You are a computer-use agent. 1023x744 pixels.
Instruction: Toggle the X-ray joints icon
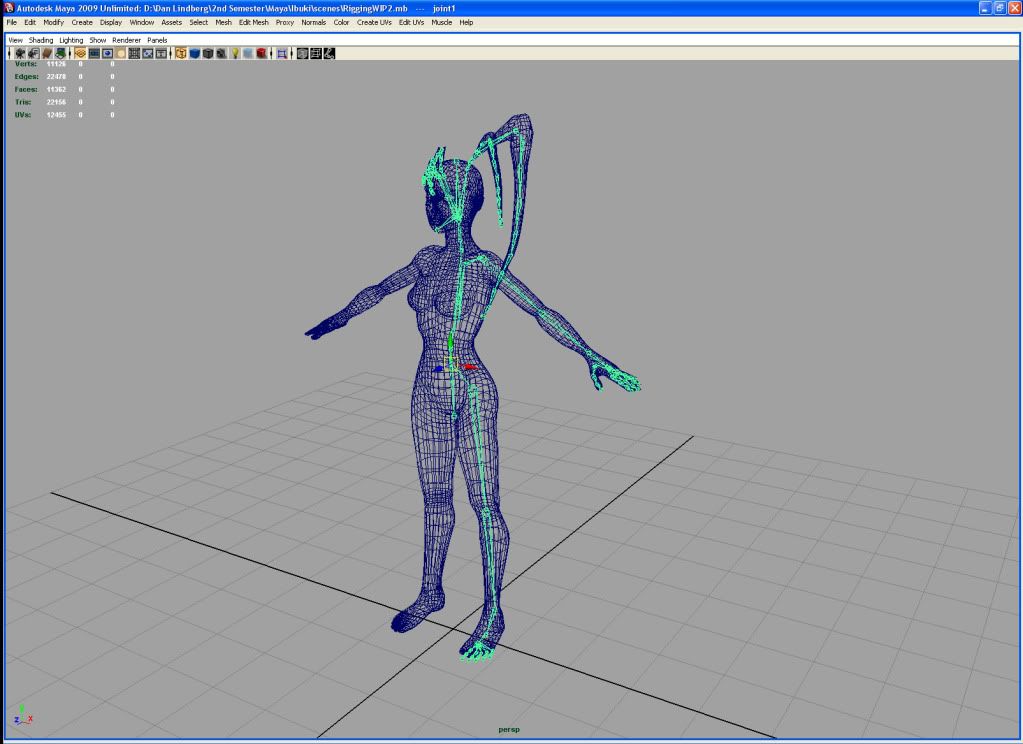click(x=329, y=54)
